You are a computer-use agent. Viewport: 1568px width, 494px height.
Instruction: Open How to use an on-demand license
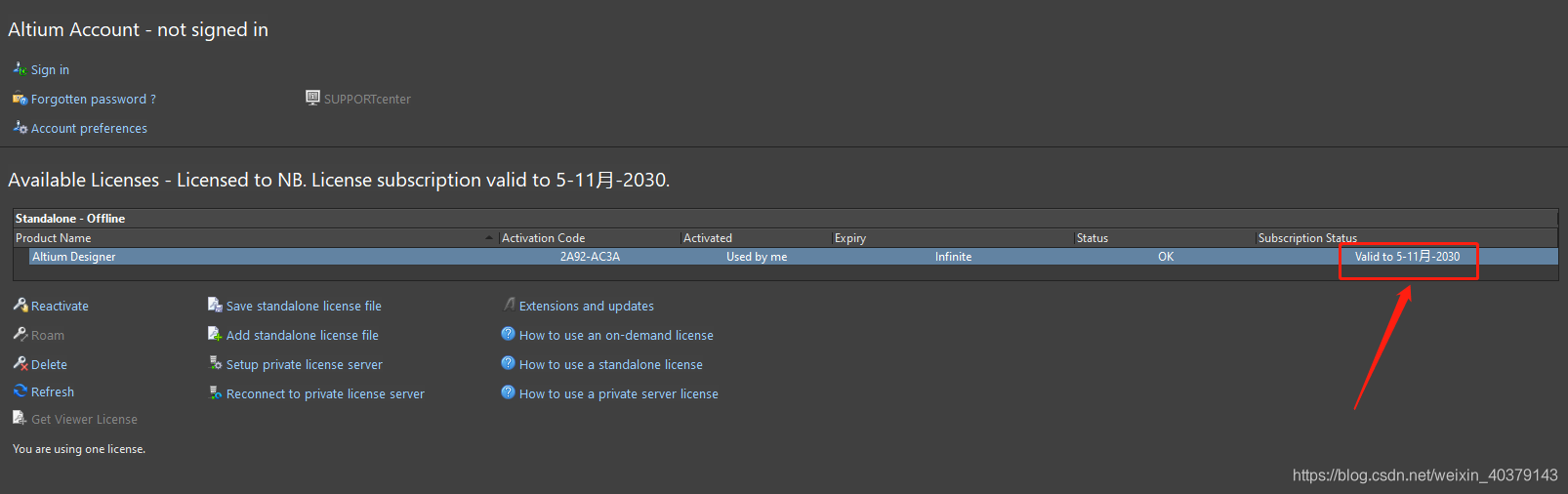pyautogui.click(x=616, y=336)
